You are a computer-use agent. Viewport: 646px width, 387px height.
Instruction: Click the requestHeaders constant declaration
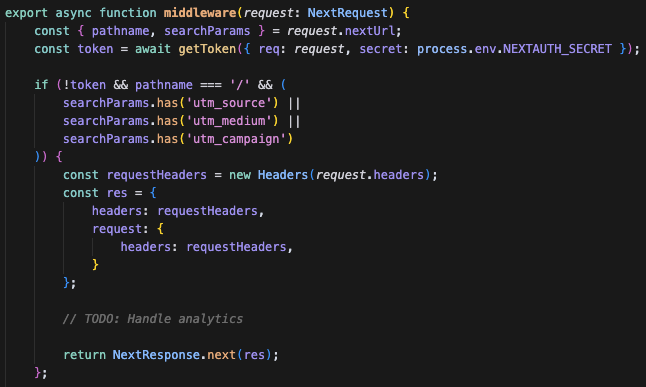(x=157, y=175)
